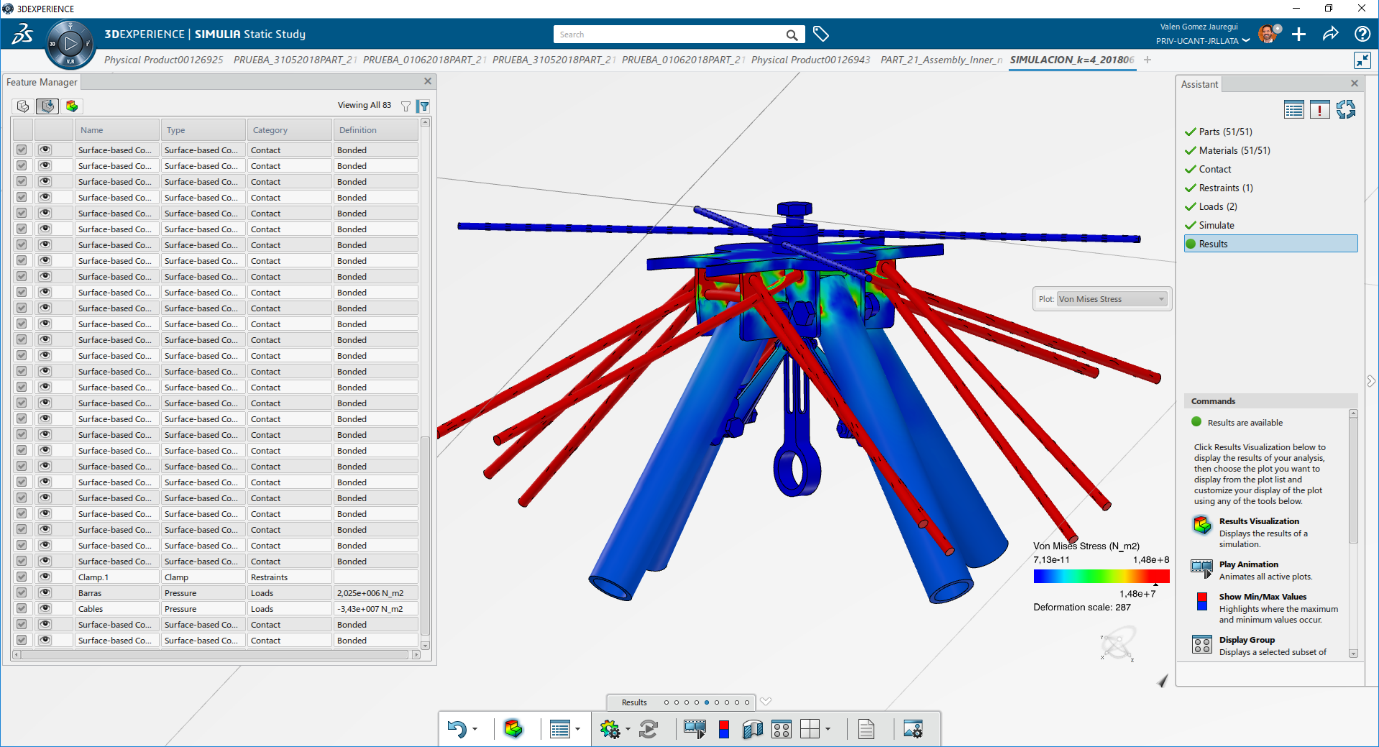Select Results step in Assistant
Viewport: 1379px width, 747px height.
[1271, 244]
